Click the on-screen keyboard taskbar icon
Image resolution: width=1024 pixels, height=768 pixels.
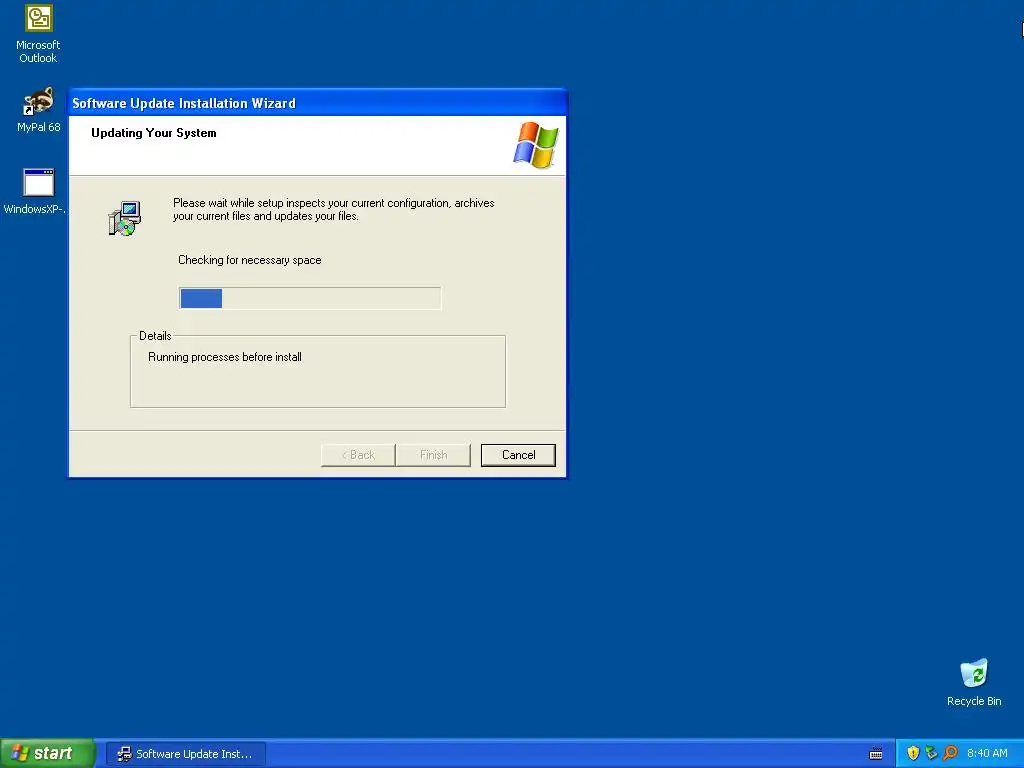(x=876, y=754)
